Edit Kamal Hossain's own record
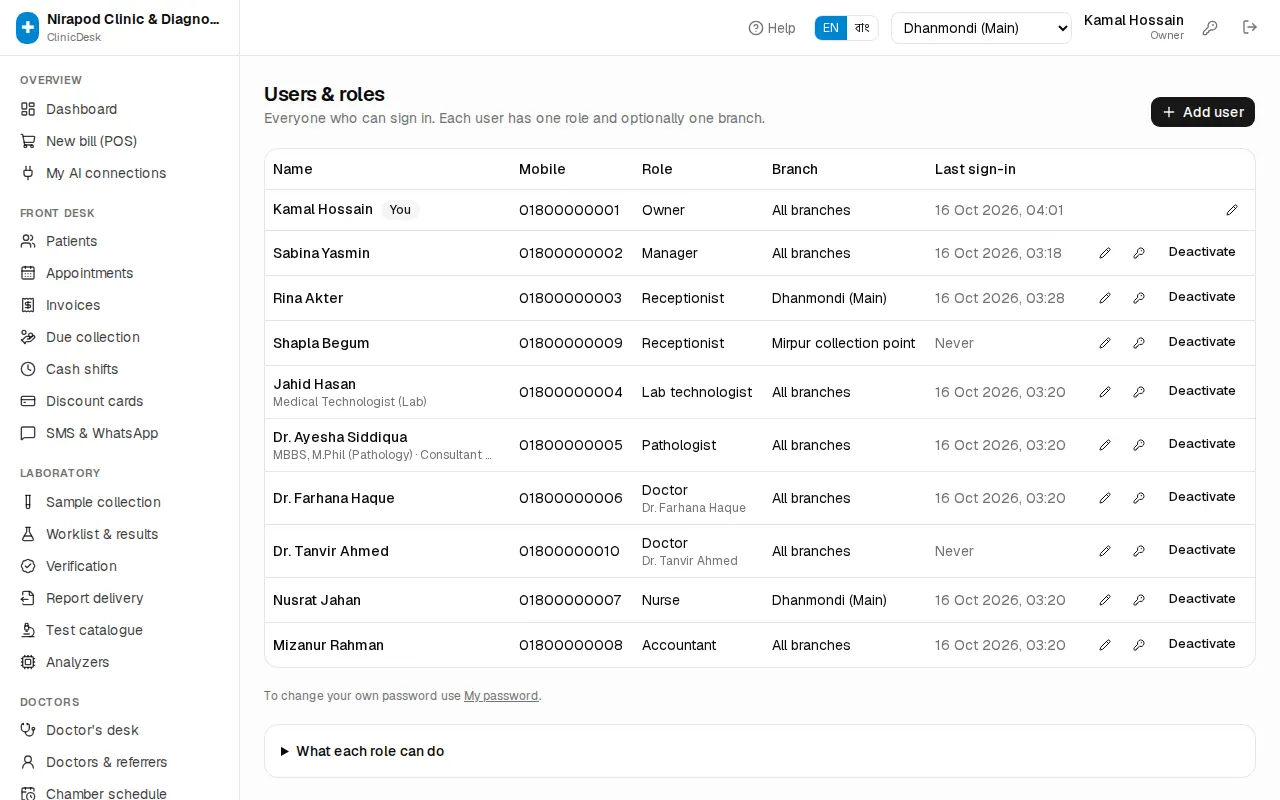Image resolution: width=1280 pixels, height=800 pixels. pos(1232,210)
